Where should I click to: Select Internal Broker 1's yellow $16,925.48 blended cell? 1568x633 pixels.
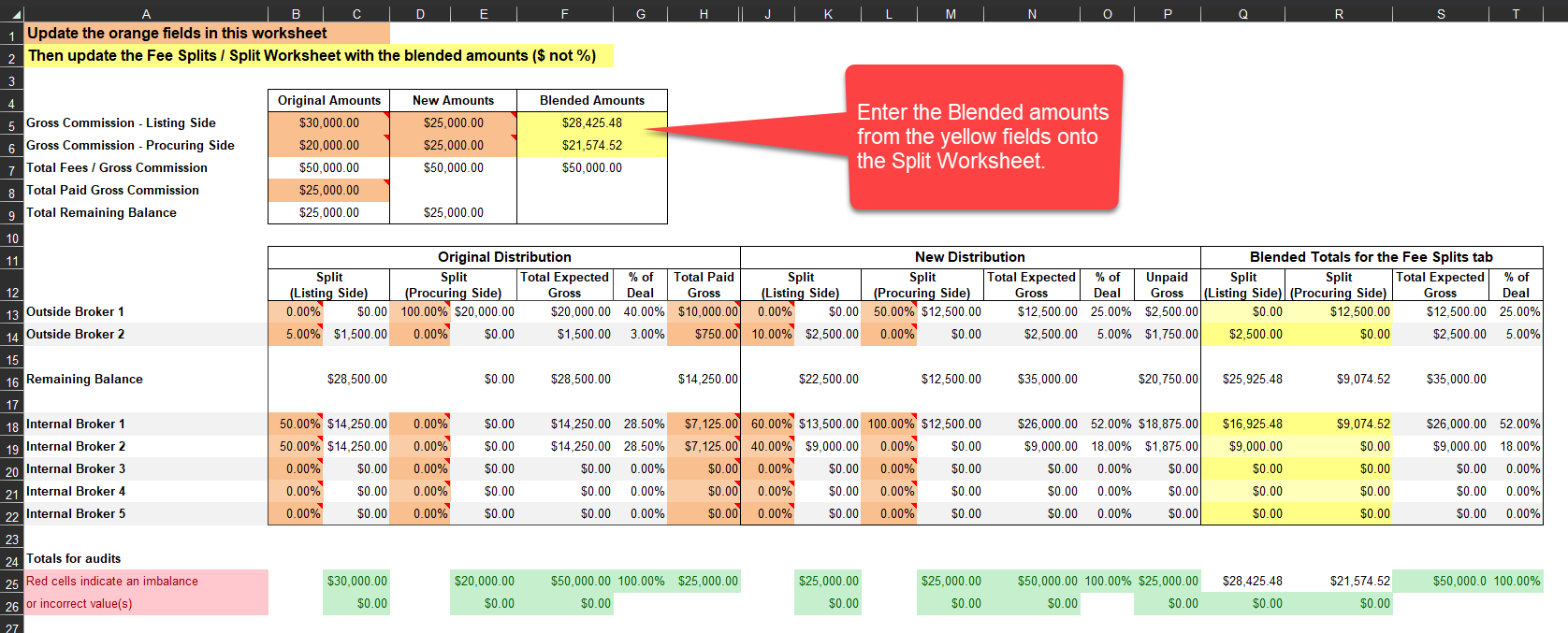(x=1242, y=424)
